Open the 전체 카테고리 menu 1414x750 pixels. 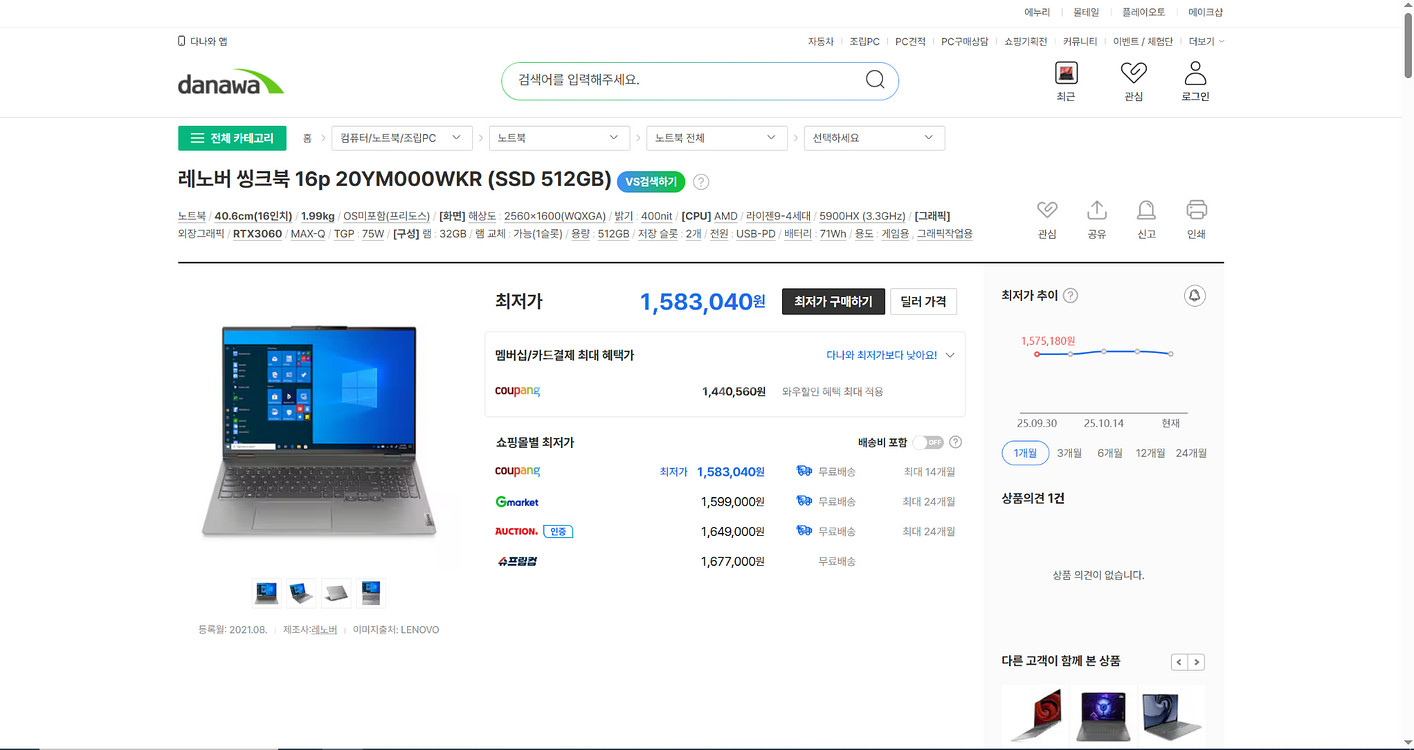[x=232, y=138]
